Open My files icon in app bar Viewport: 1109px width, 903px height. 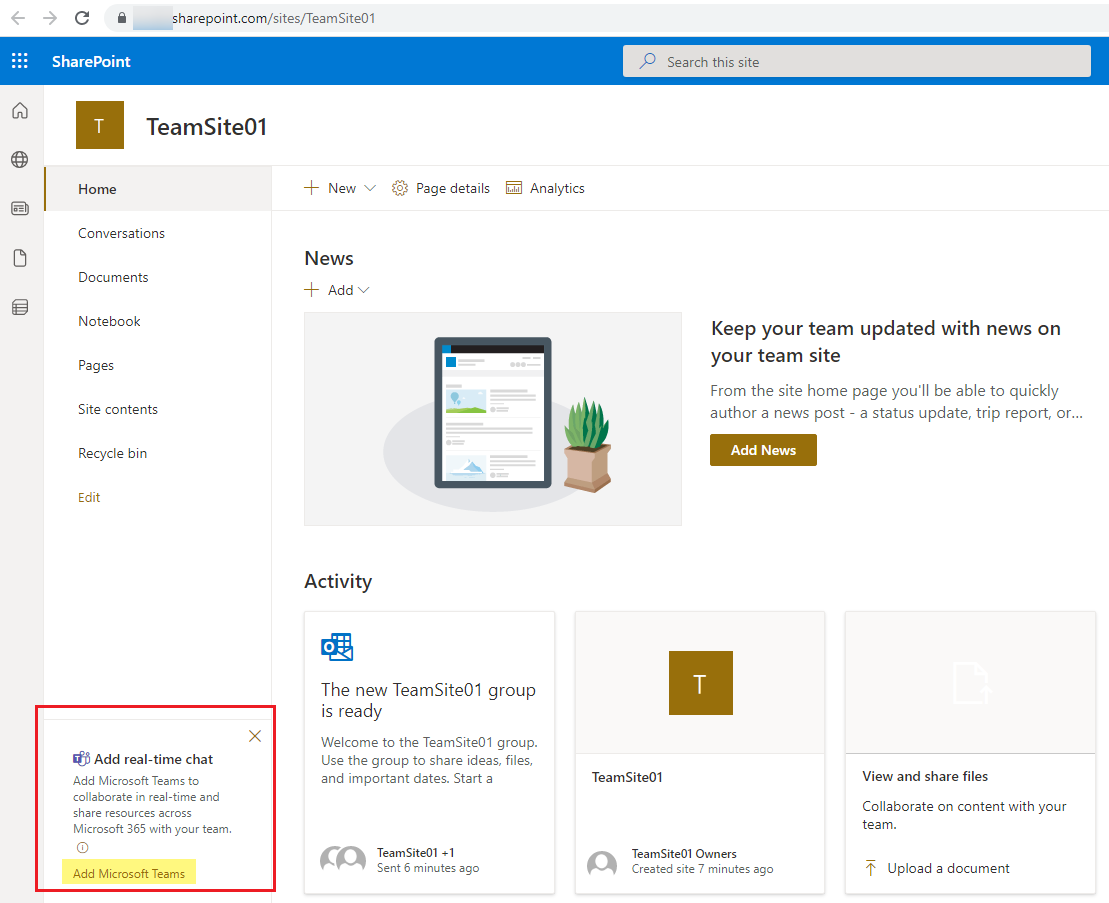pyautogui.click(x=20, y=258)
